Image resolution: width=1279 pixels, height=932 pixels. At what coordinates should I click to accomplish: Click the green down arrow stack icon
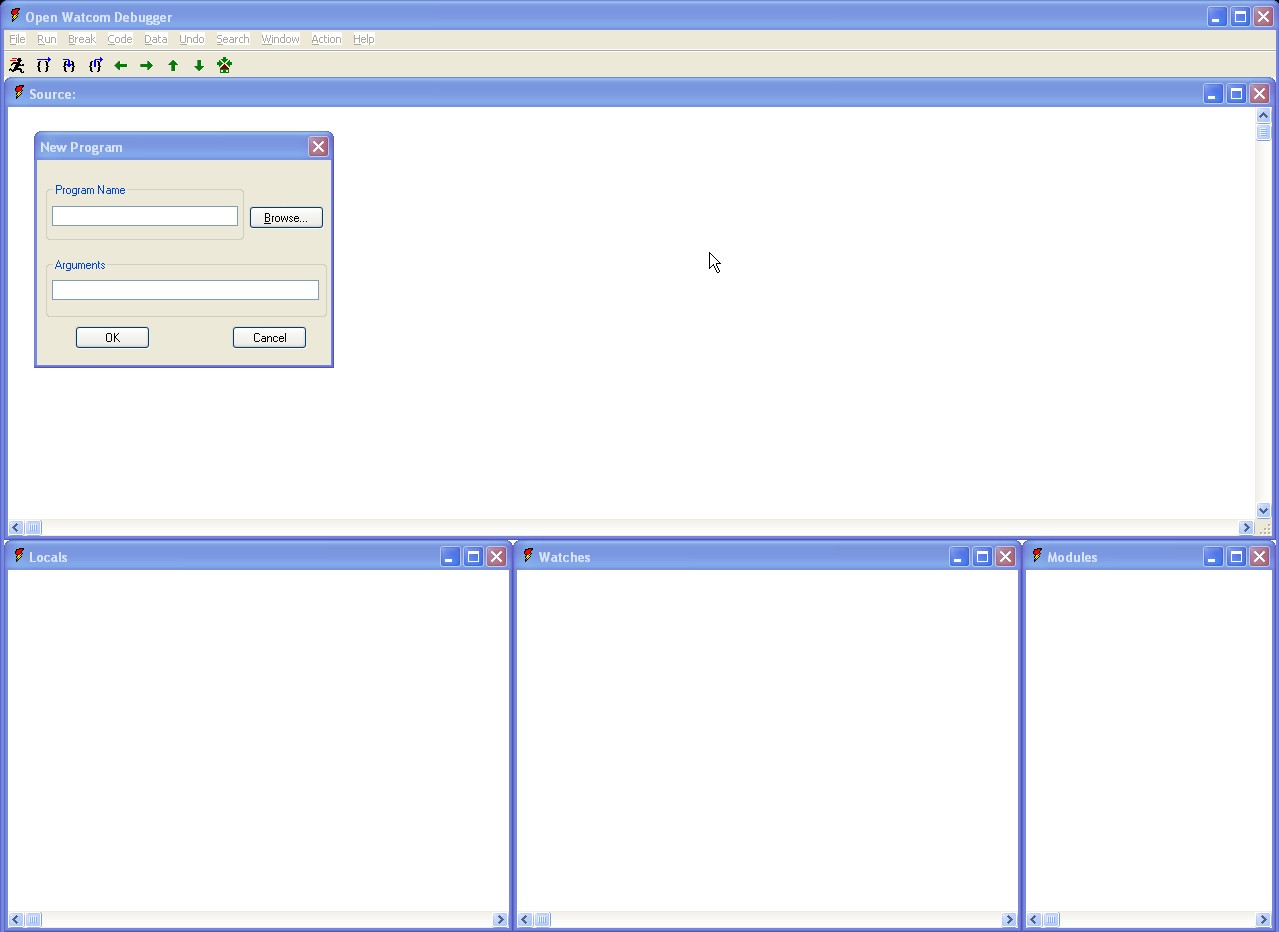click(199, 65)
